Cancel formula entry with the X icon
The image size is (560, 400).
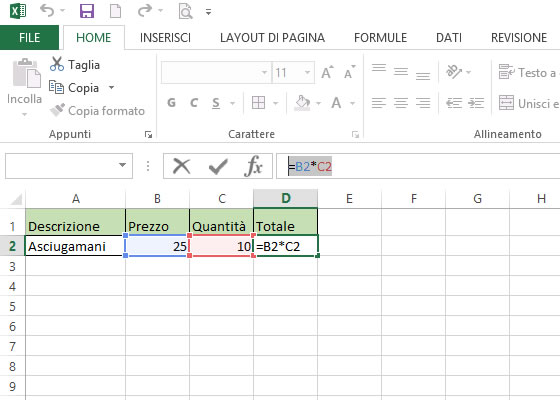tap(182, 166)
